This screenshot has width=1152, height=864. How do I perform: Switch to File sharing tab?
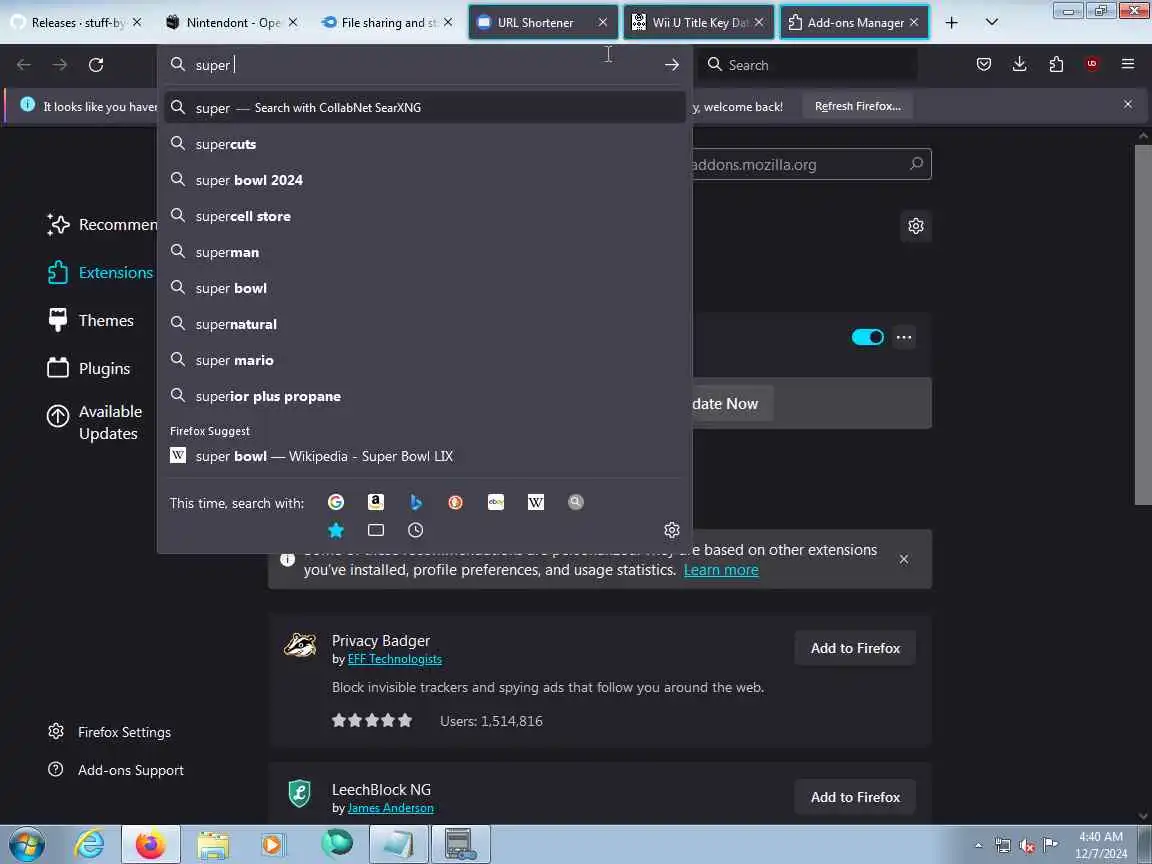387,23
